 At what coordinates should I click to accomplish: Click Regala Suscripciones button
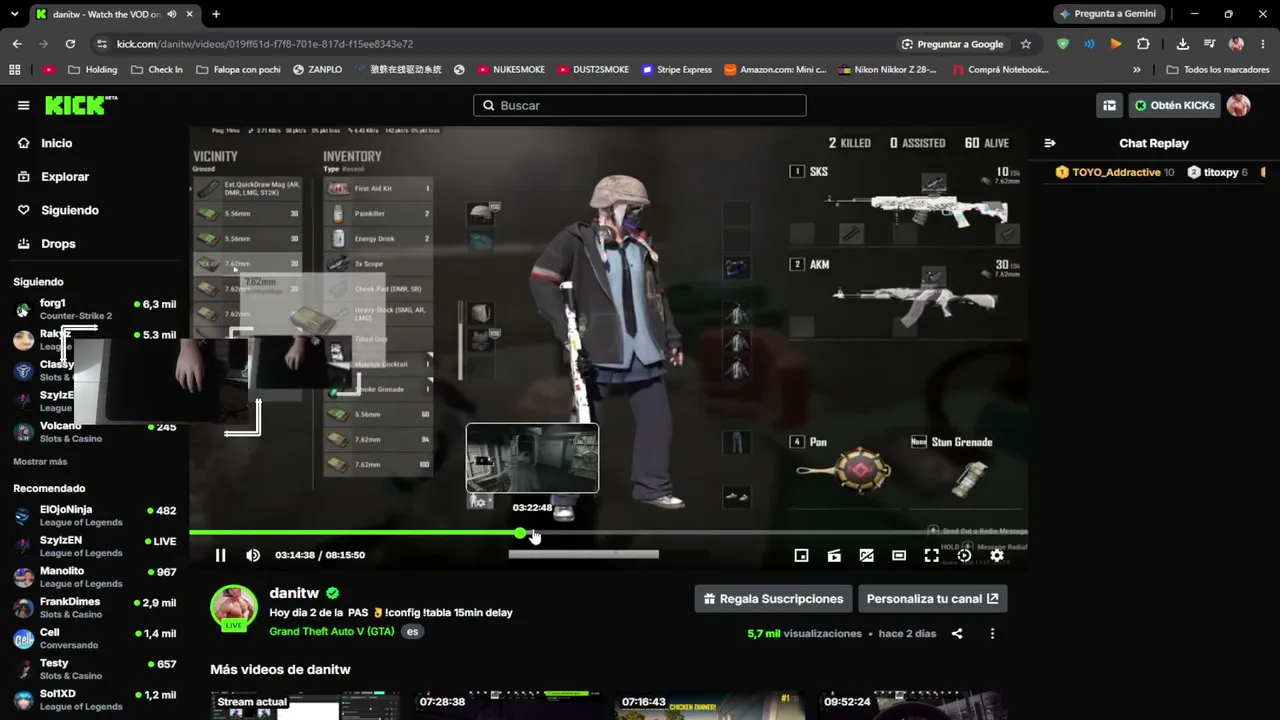pos(774,599)
